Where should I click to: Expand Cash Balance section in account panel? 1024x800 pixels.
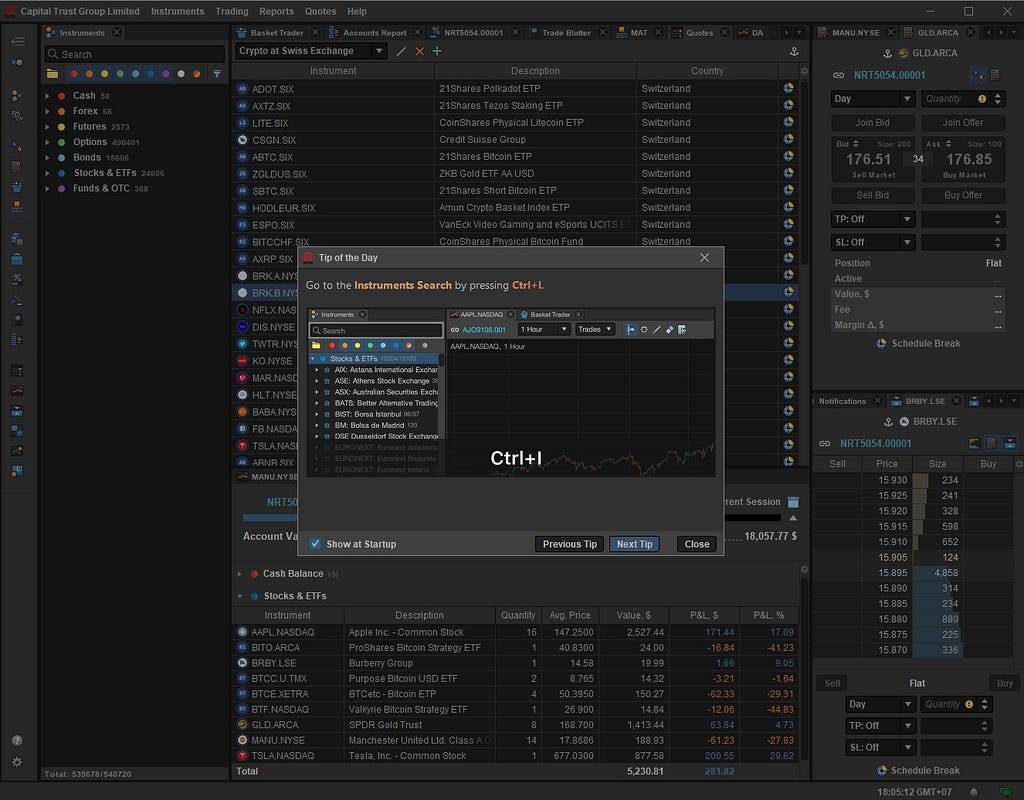click(x=240, y=574)
